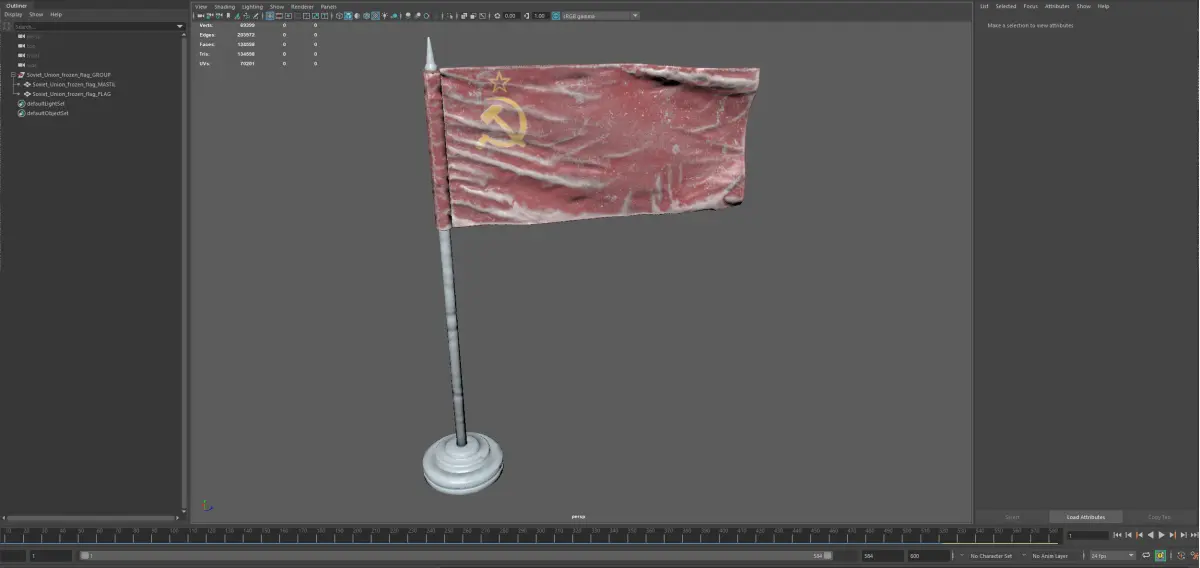
Task: Click the use all lights bulb icon
Action: coord(385,16)
